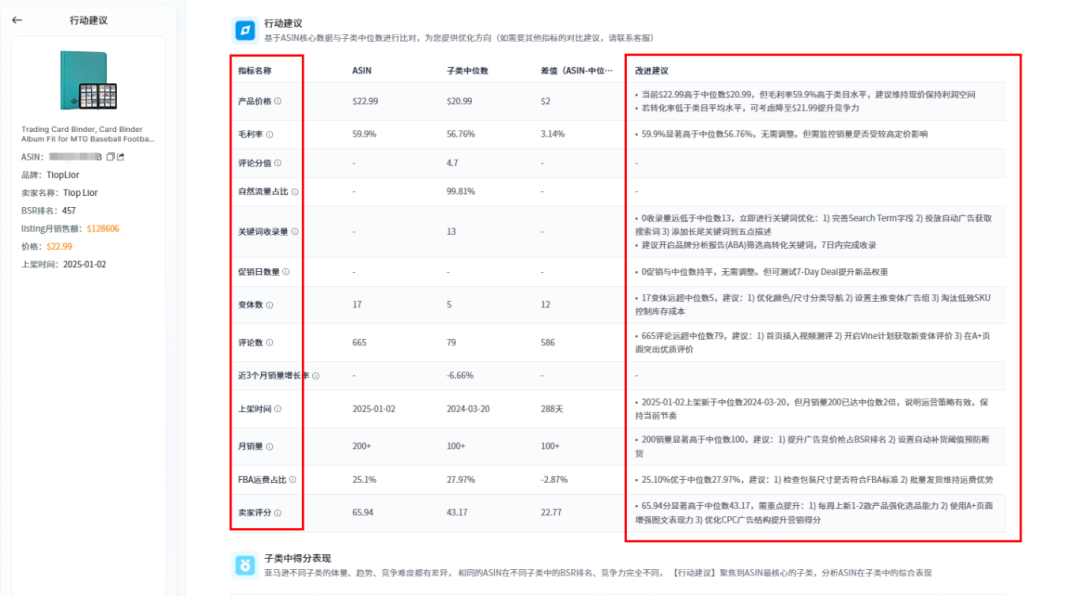
Task: Click the 子类中得分表现 section icon
Action: (245, 565)
